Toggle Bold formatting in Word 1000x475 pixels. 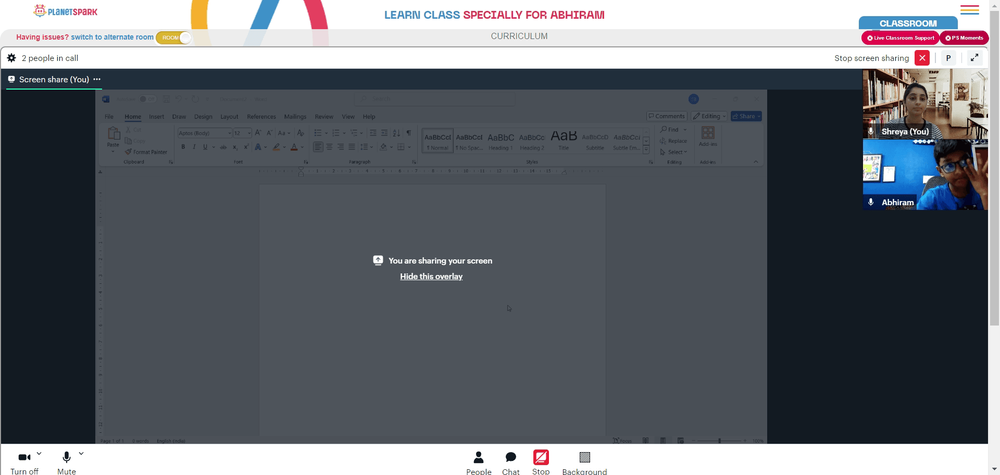[x=183, y=147]
